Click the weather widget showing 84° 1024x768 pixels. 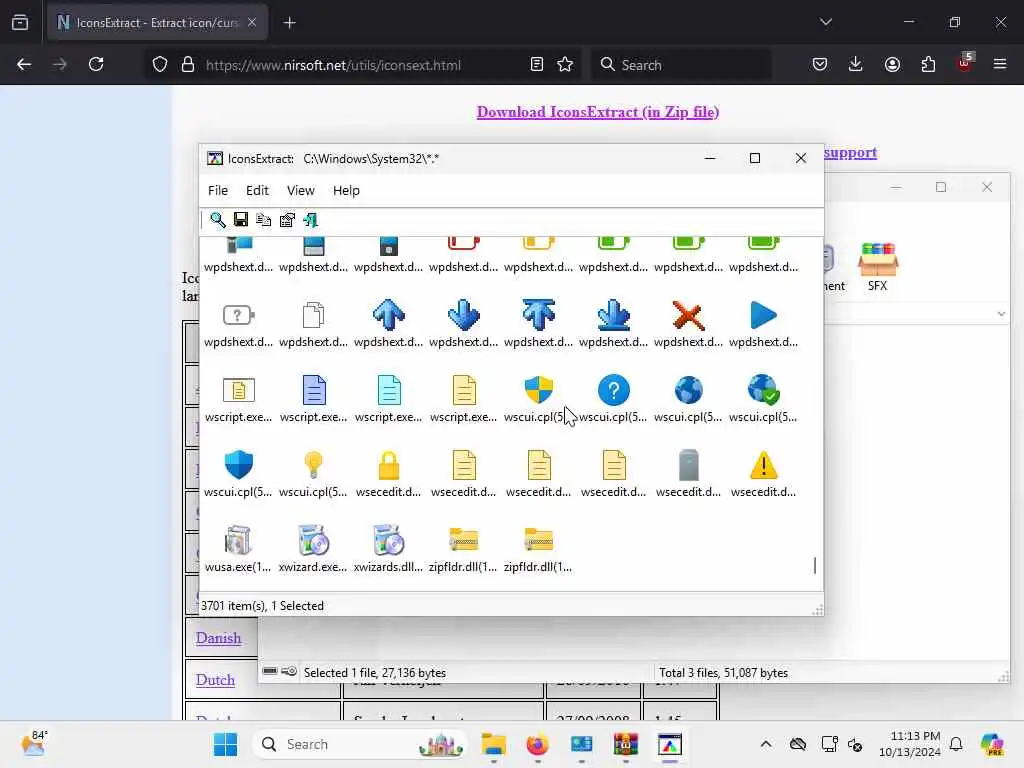coord(33,744)
